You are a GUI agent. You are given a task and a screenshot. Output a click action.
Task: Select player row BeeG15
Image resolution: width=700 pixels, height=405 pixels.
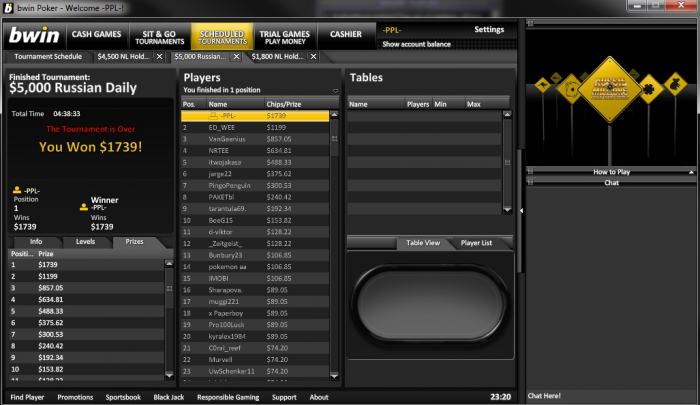[255, 220]
